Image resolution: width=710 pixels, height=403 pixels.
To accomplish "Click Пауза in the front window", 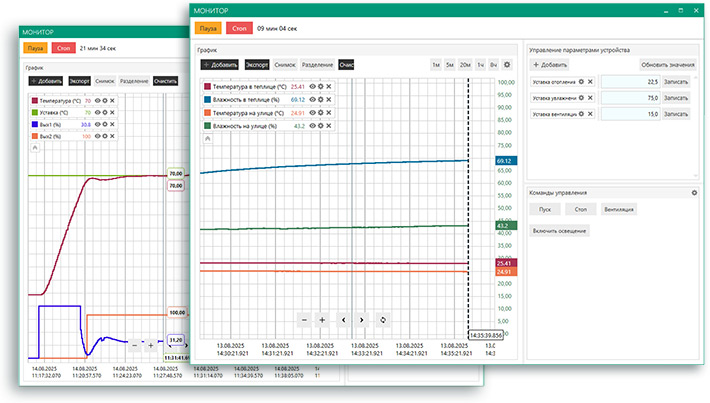I will click(x=208, y=28).
